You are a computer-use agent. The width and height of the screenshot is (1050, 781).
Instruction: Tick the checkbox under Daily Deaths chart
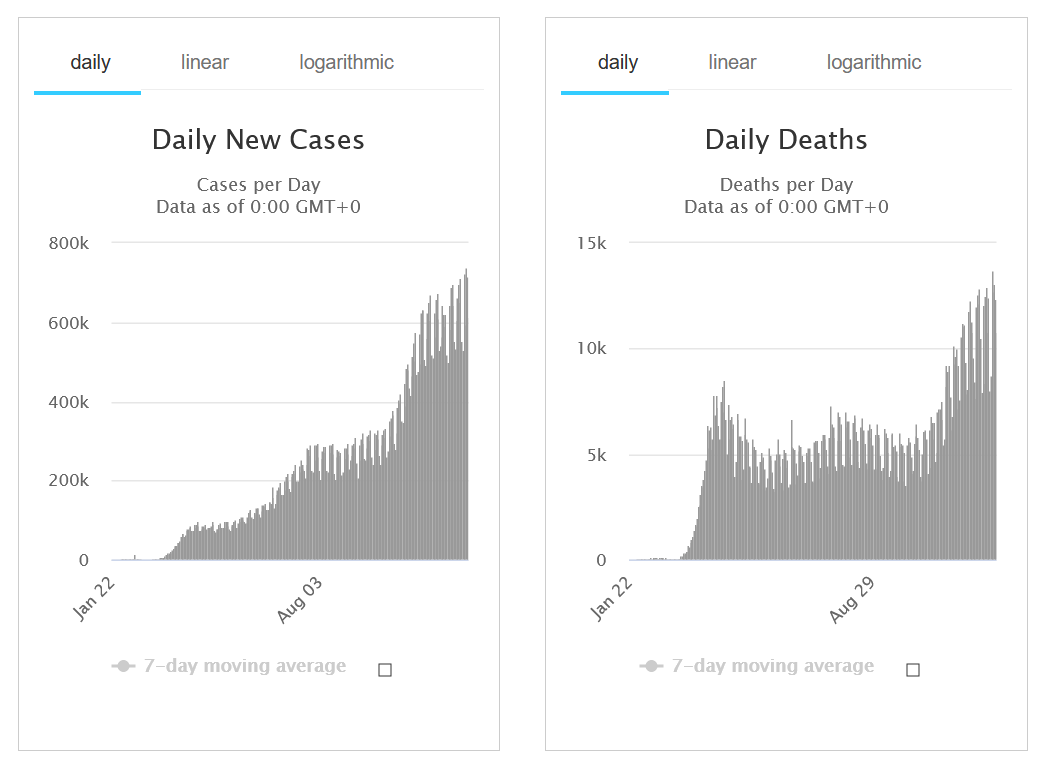[912, 670]
